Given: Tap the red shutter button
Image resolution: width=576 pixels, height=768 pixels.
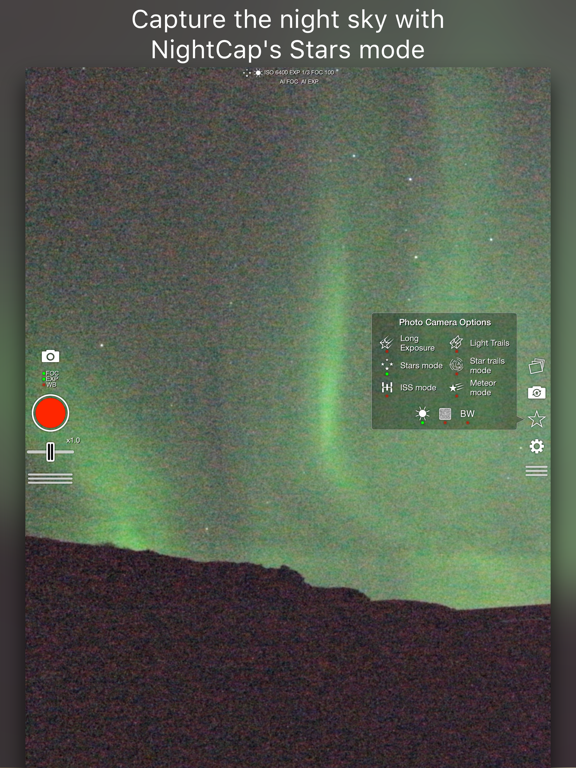Looking at the screenshot, I should (50, 413).
